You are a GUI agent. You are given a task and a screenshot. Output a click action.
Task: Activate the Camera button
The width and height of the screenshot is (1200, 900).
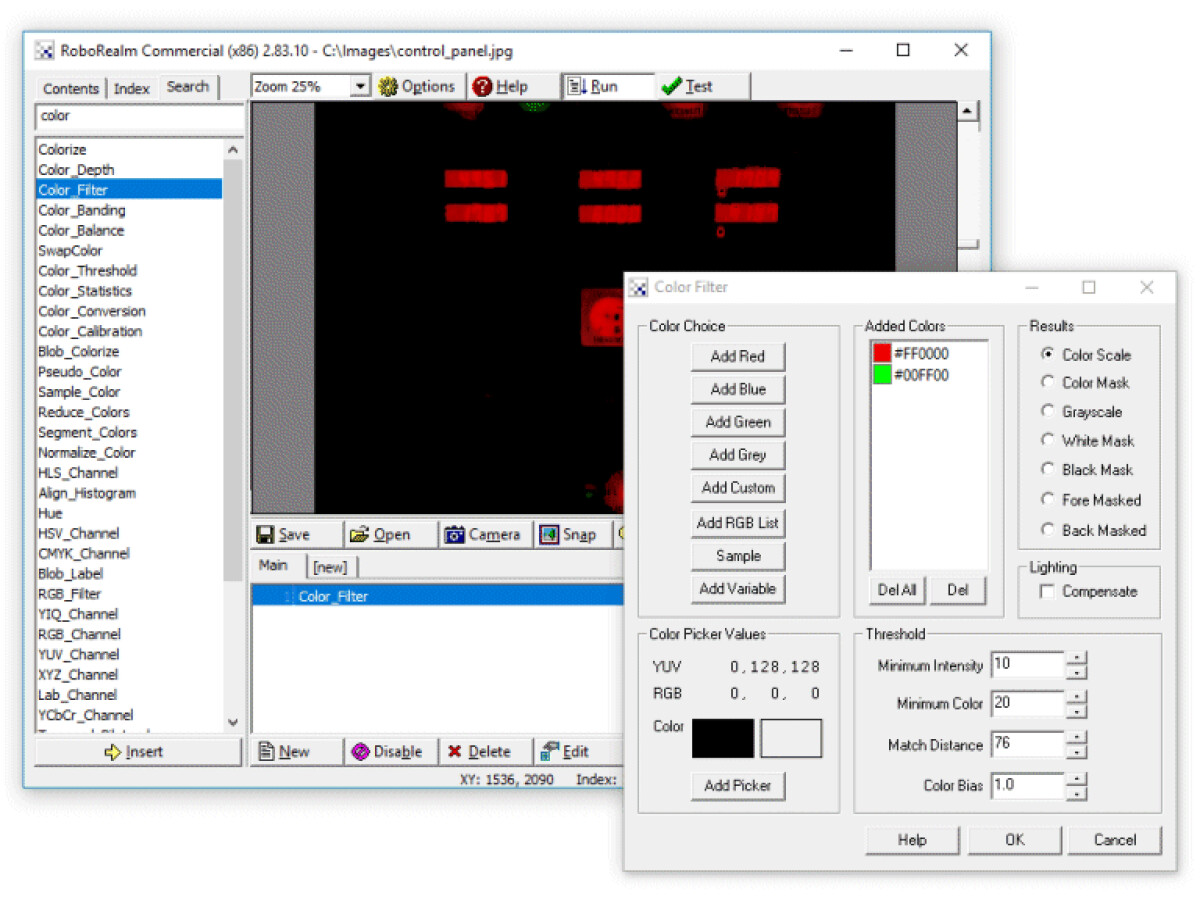485,535
